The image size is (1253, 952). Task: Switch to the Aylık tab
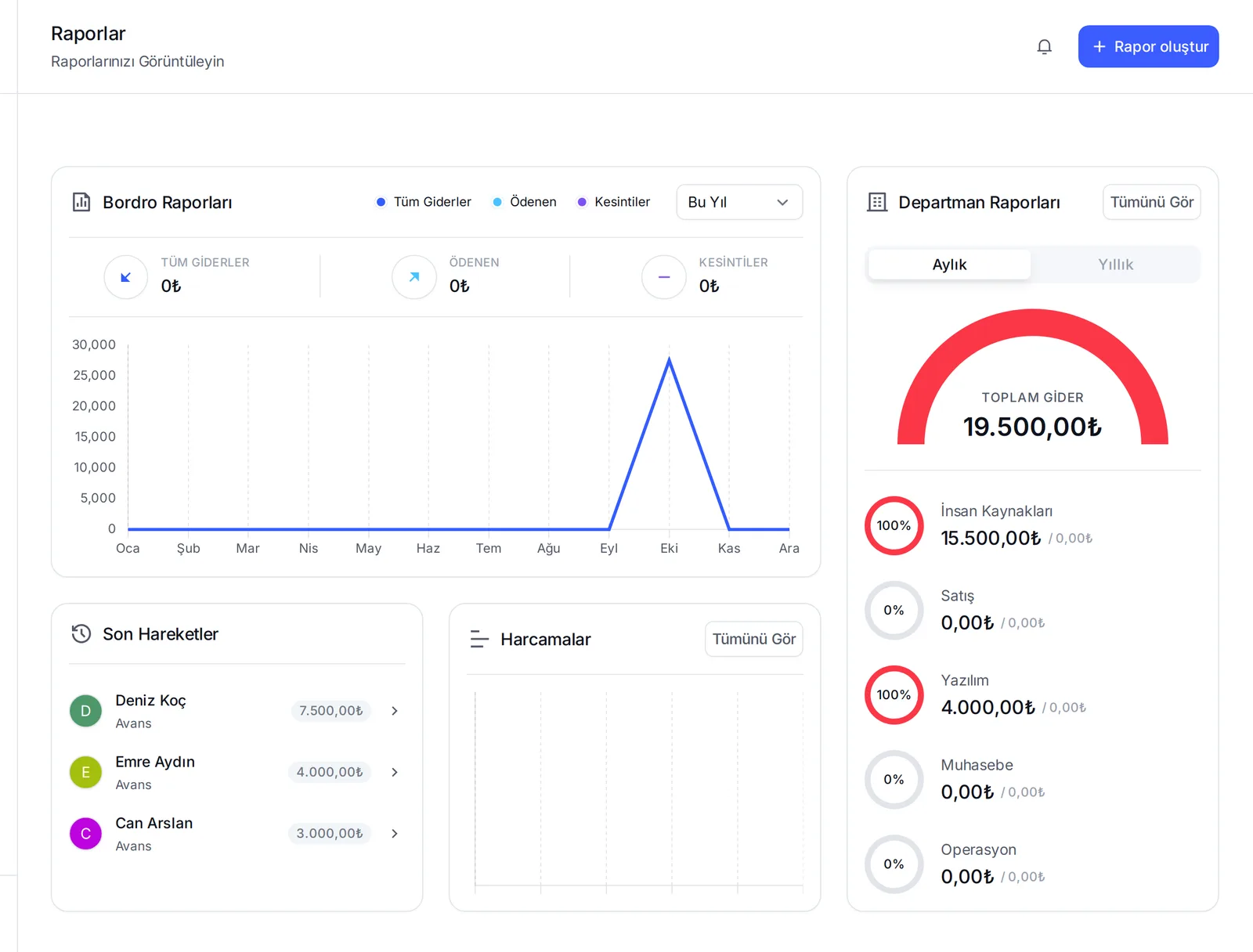950,265
